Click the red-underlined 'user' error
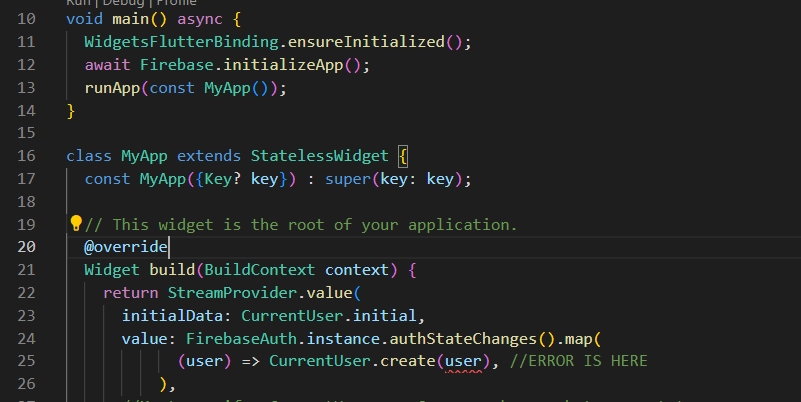801x402 pixels. (x=463, y=362)
